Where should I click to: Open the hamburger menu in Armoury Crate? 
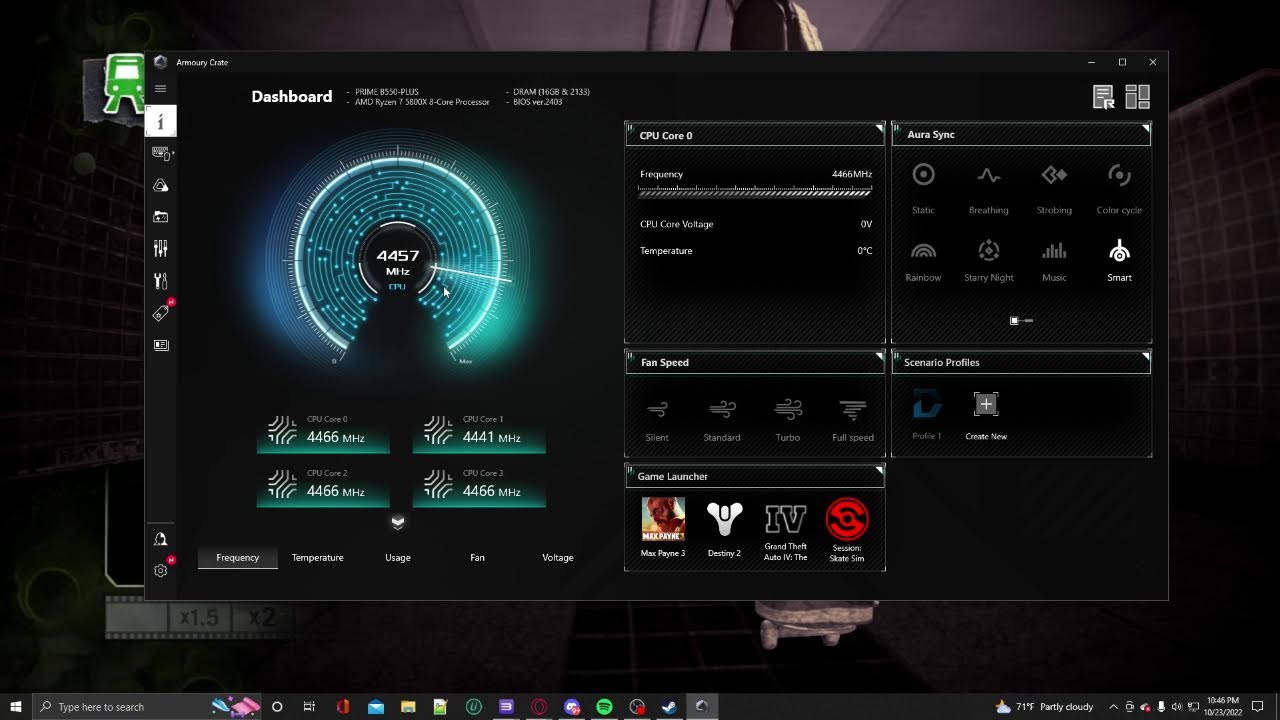pos(160,89)
